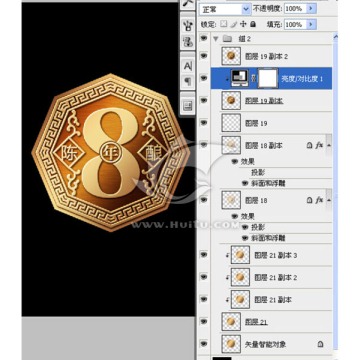The height and width of the screenshot is (360, 360).
Task: Open the Character panel icon
Action: pos(188,66)
